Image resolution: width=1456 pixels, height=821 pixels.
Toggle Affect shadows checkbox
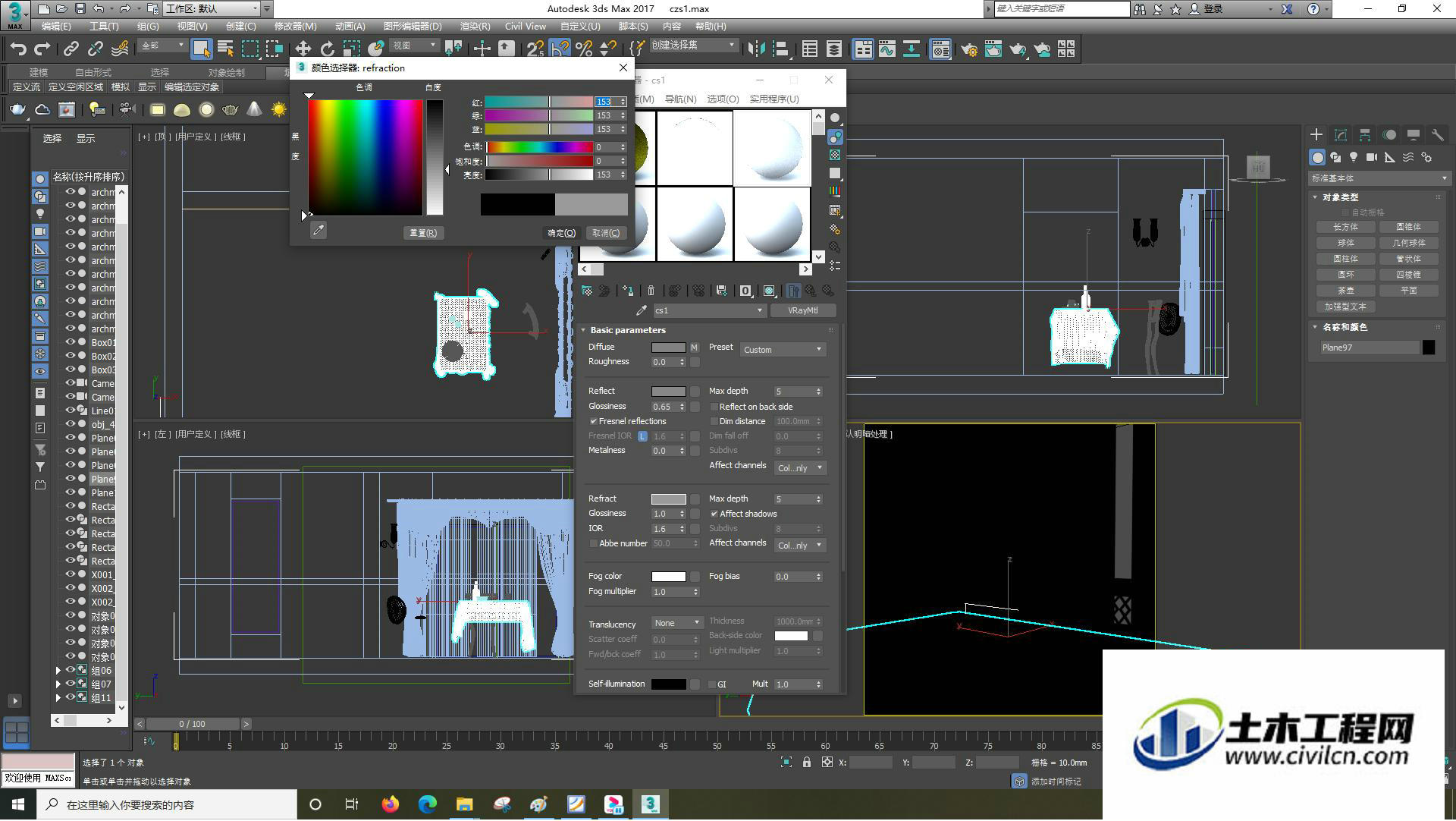pyautogui.click(x=714, y=514)
